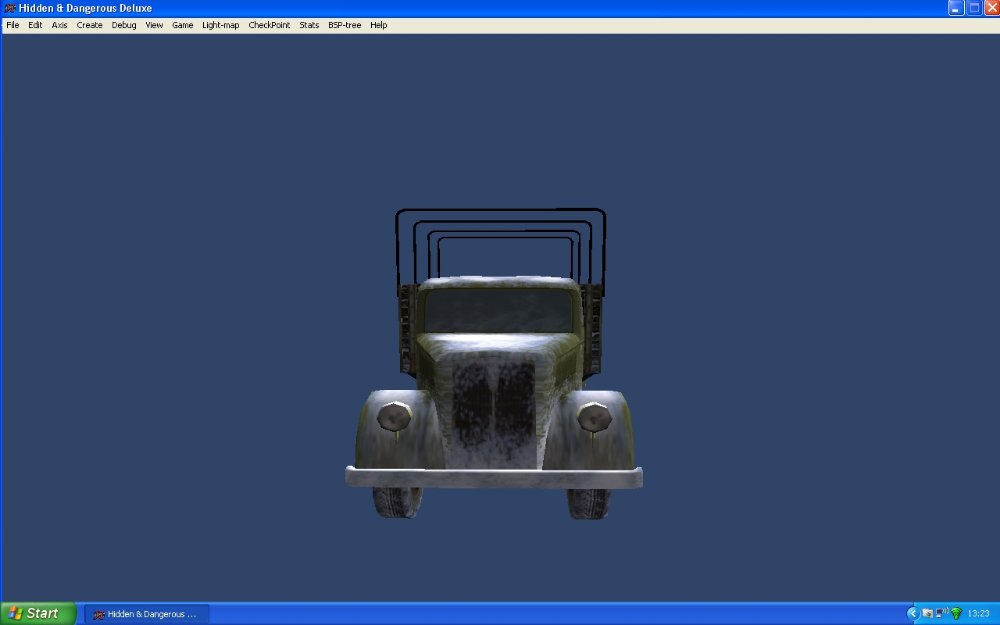Click the tray icon next to the chevron

tap(927, 614)
